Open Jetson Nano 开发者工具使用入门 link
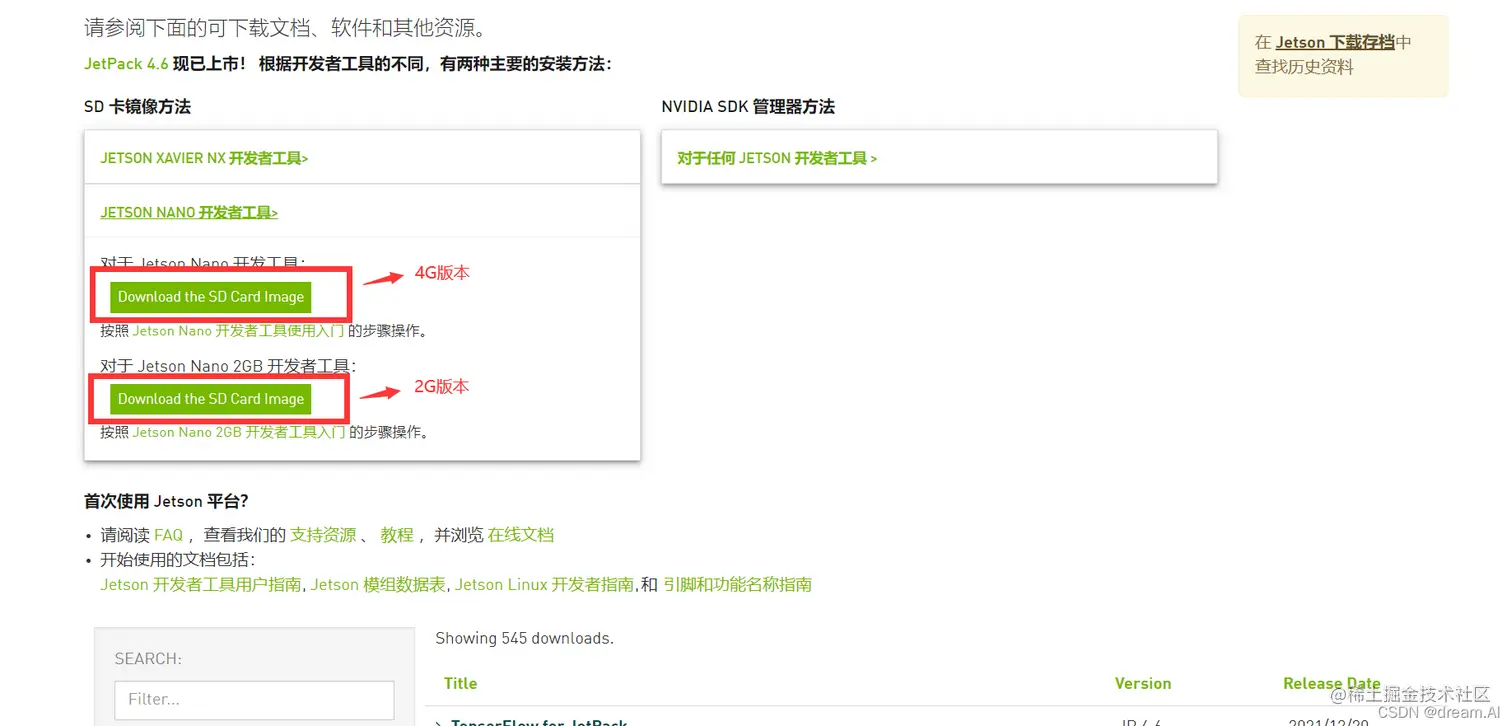The height and width of the screenshot is (726, 1512). (x=238, y=331)
